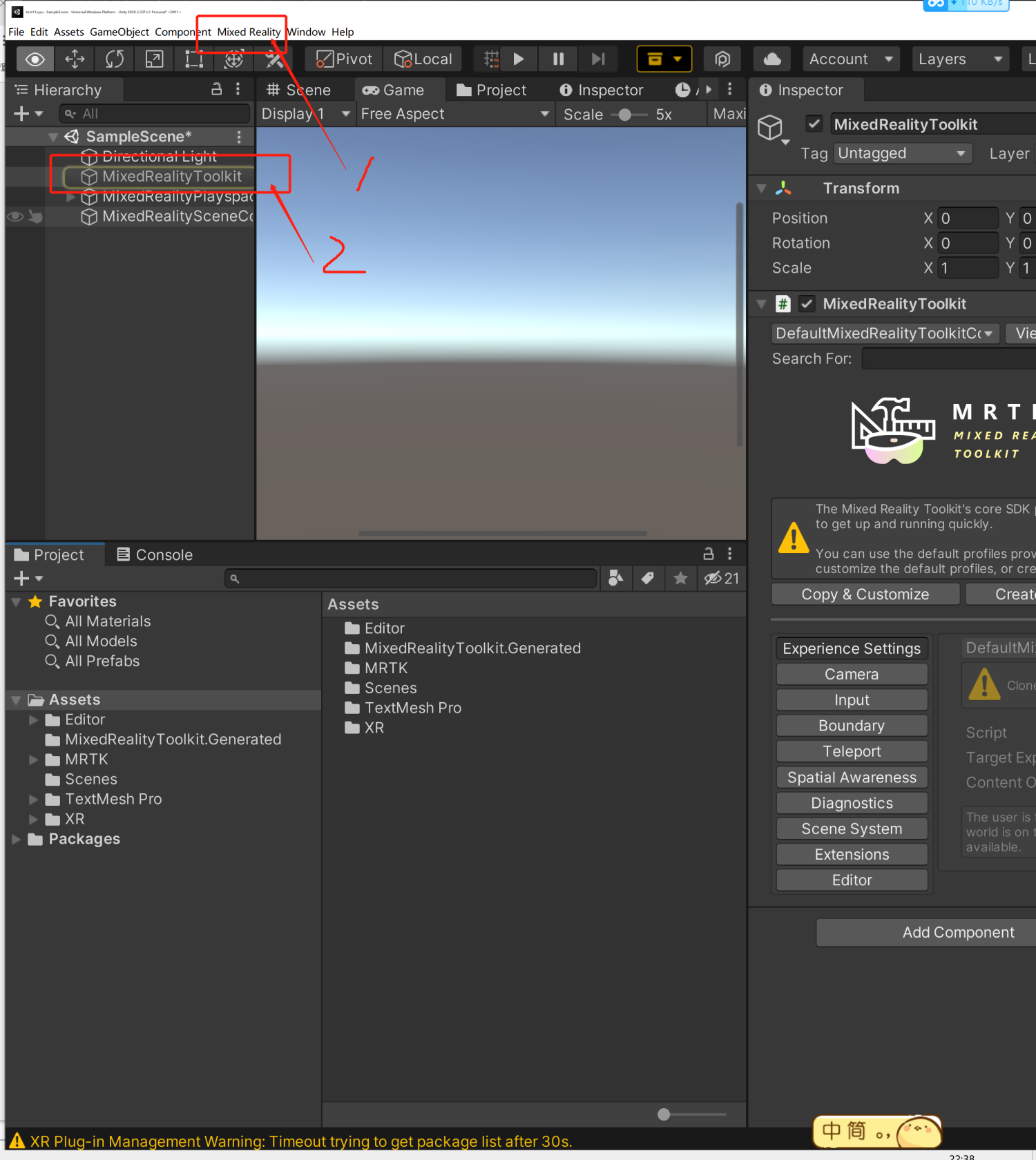Screen dimensions: 1036x1160
Task: Select the Scale tool
Action: click(x=154, y=59)
